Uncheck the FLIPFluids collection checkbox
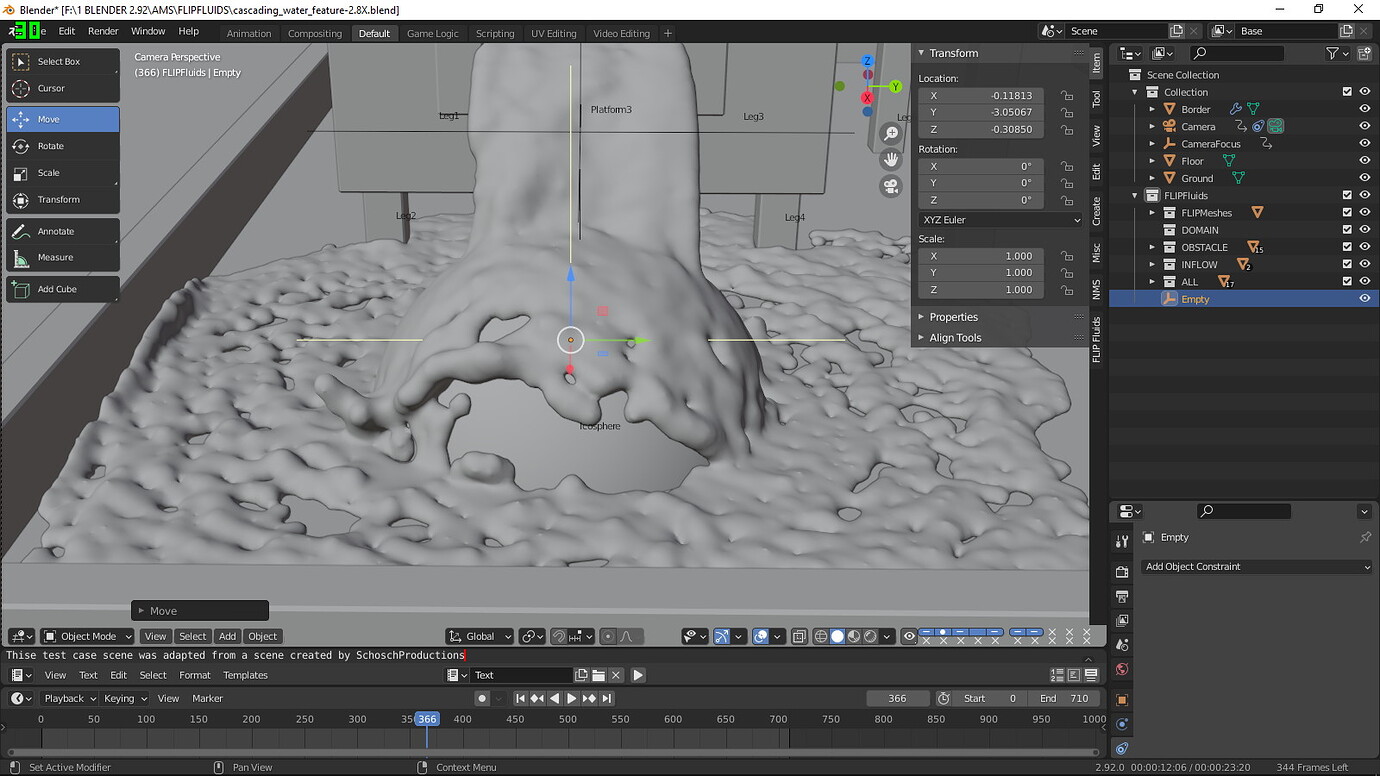This screenshot has height=776, width=1380. pos(1348,194)
